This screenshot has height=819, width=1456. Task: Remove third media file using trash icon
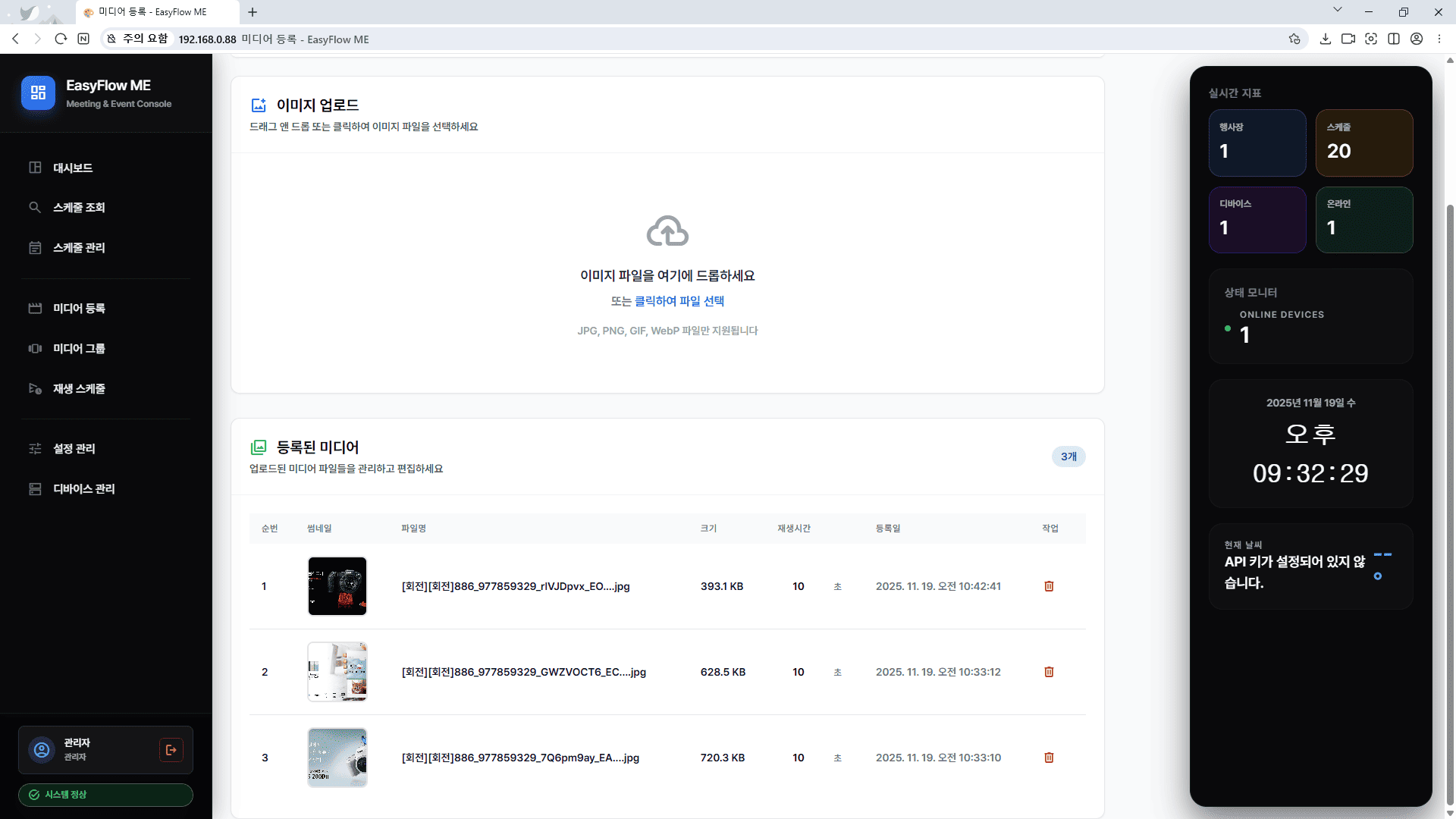pos(1049,758)
